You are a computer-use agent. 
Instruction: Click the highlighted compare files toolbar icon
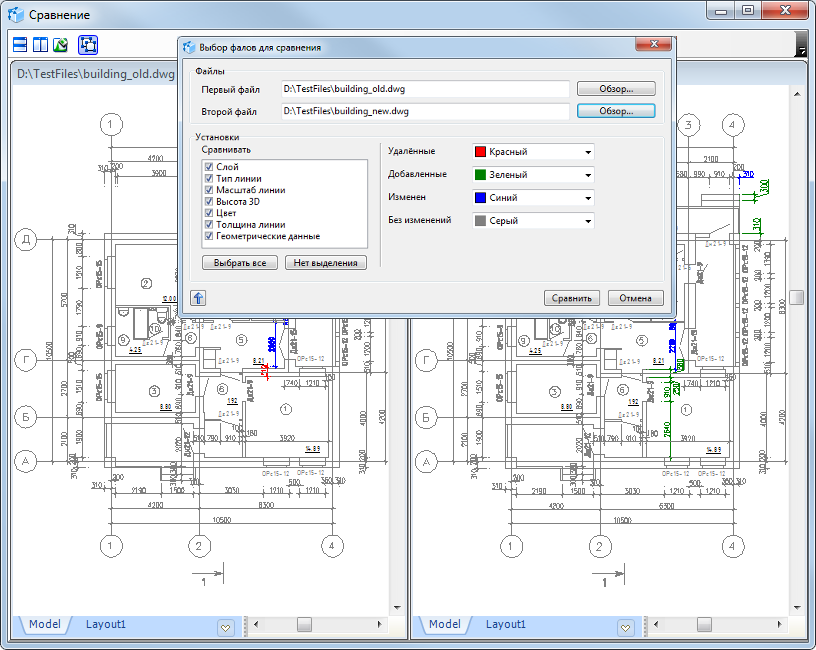[x=87, y=45]
